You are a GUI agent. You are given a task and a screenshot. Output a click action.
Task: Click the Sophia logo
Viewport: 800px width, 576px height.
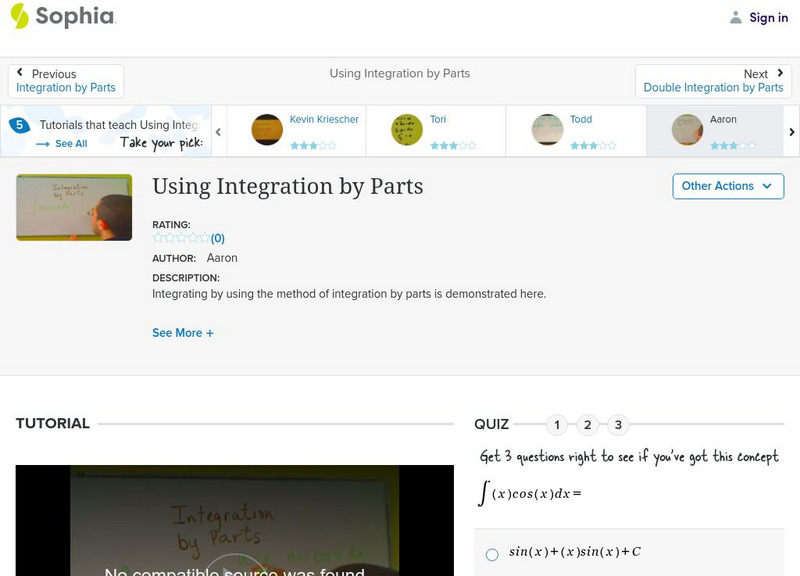(62, 17)
